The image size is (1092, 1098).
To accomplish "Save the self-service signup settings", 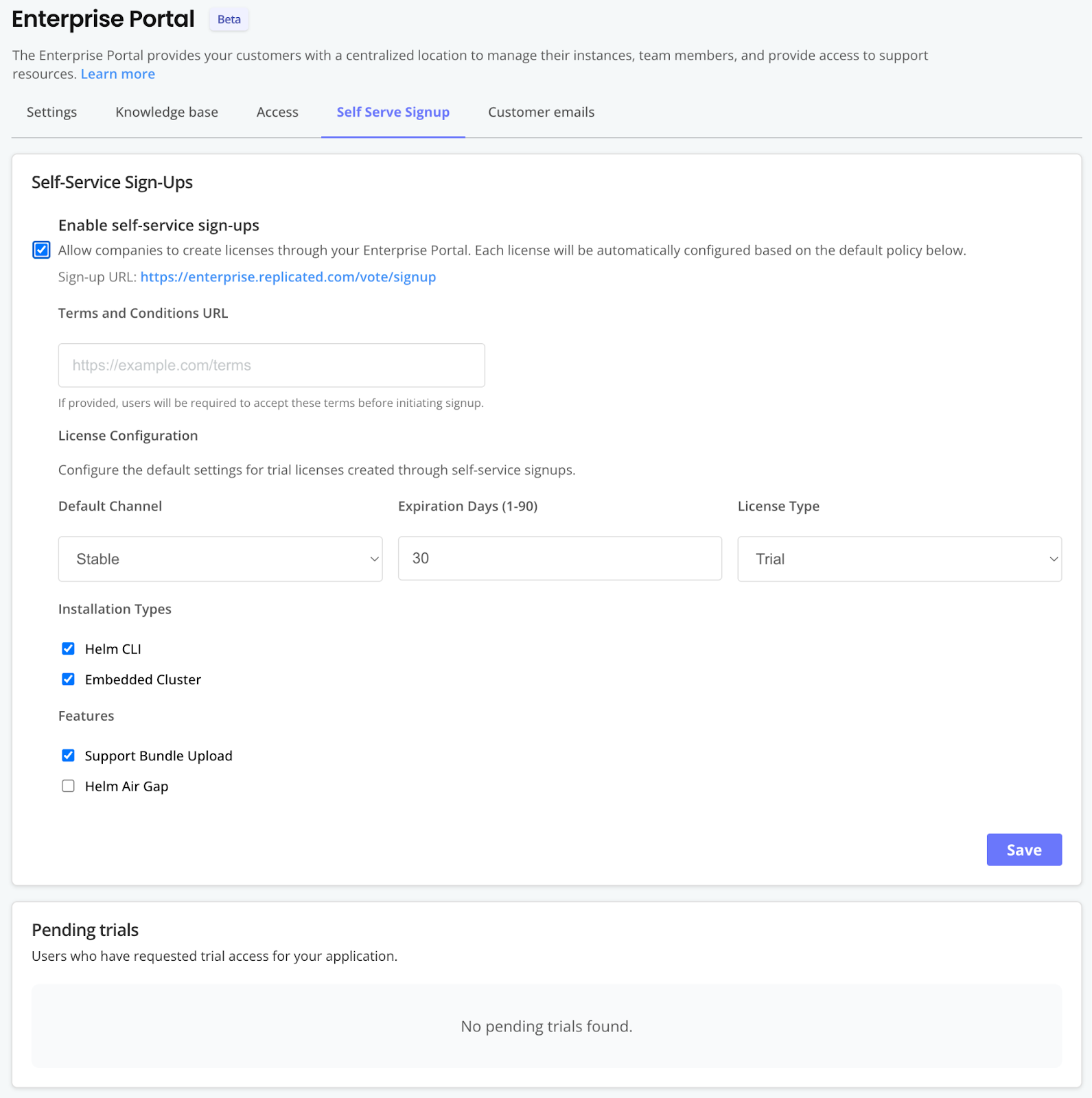I will click(x=1024, y=850).
